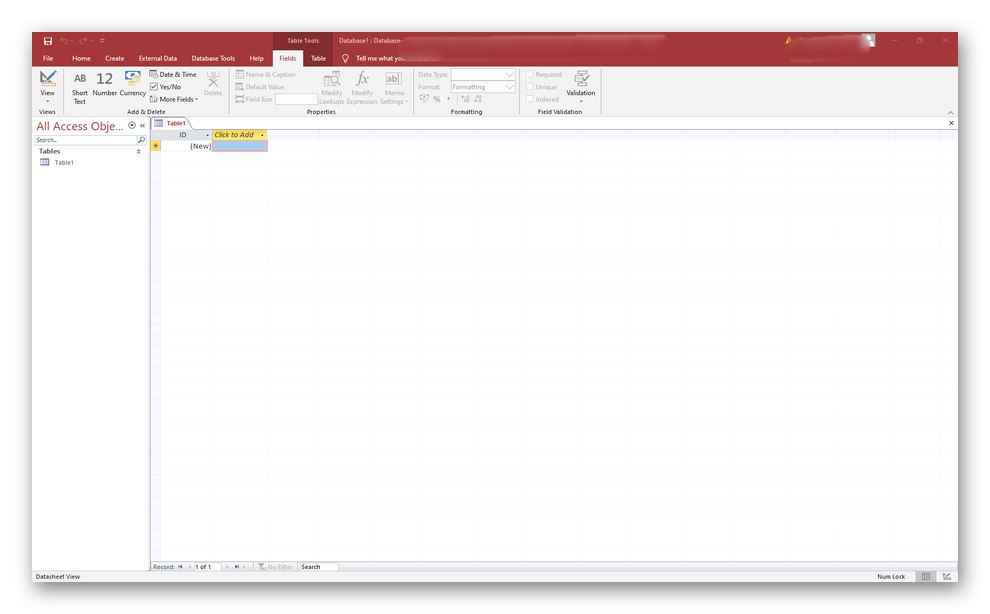Toggle the Required checkbox

coord(529,75)
